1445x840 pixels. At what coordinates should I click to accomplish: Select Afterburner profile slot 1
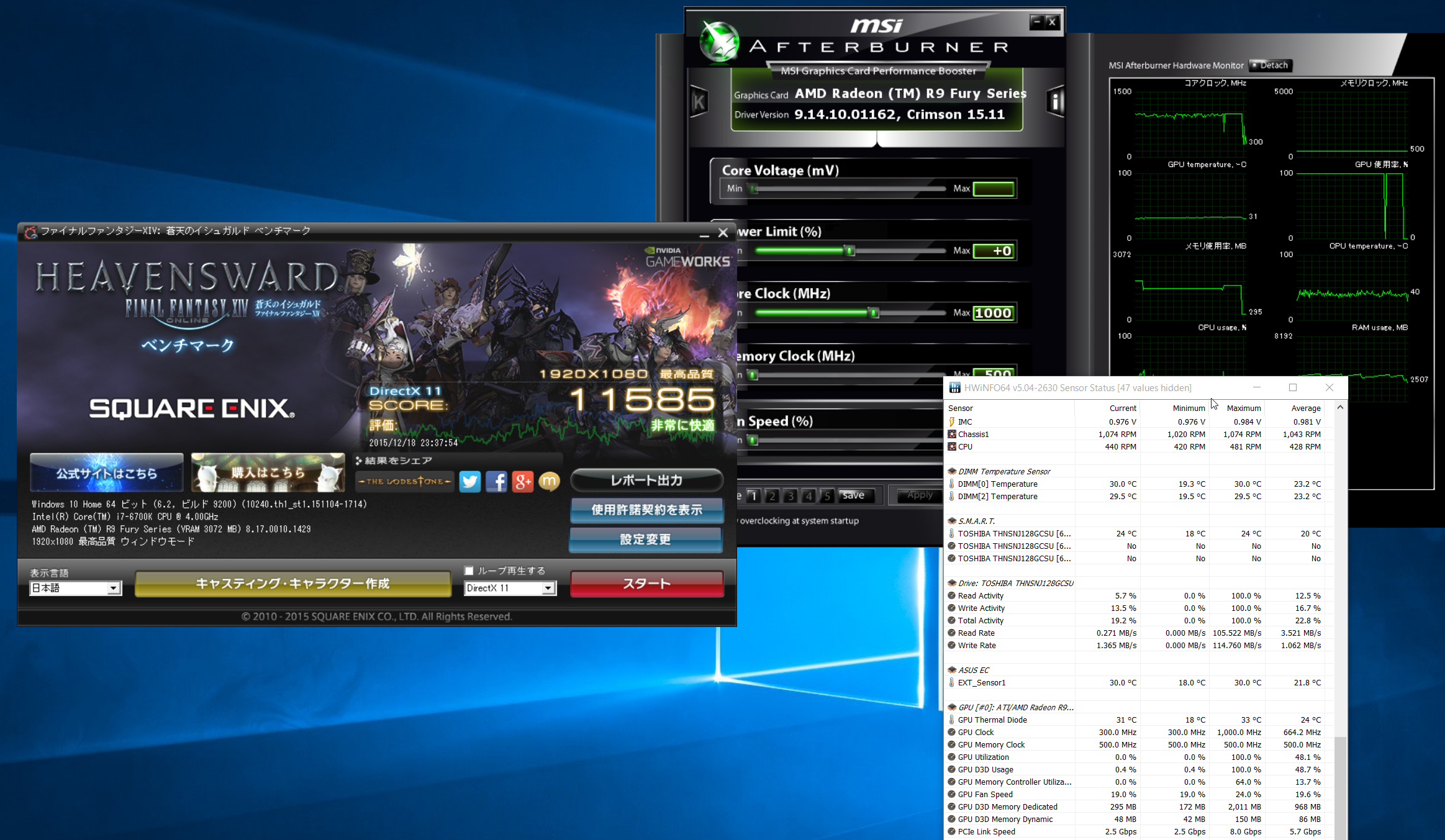[753, 495]
